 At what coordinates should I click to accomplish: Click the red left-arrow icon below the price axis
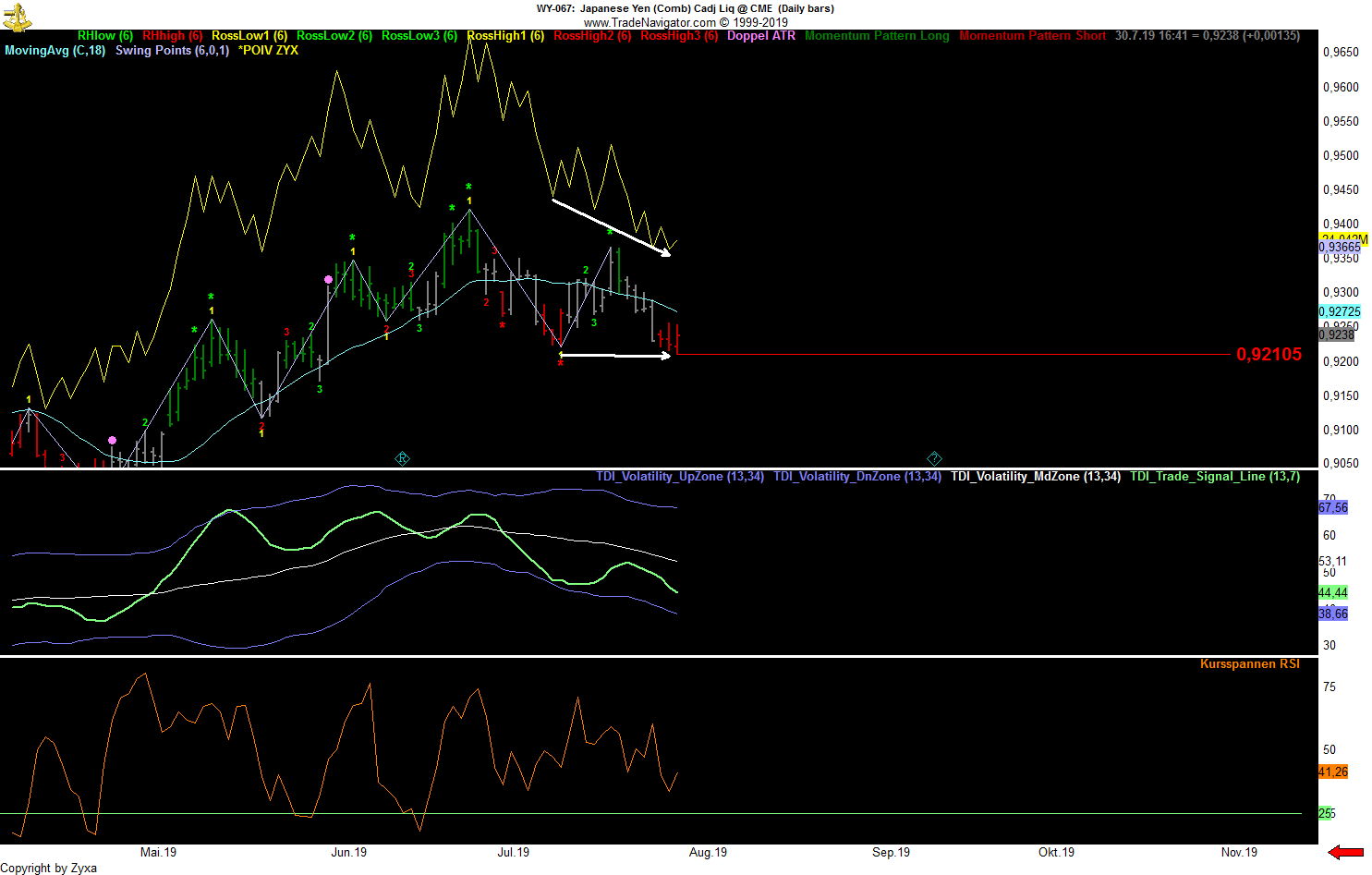pyautogui.click(x=1345, y=852)
